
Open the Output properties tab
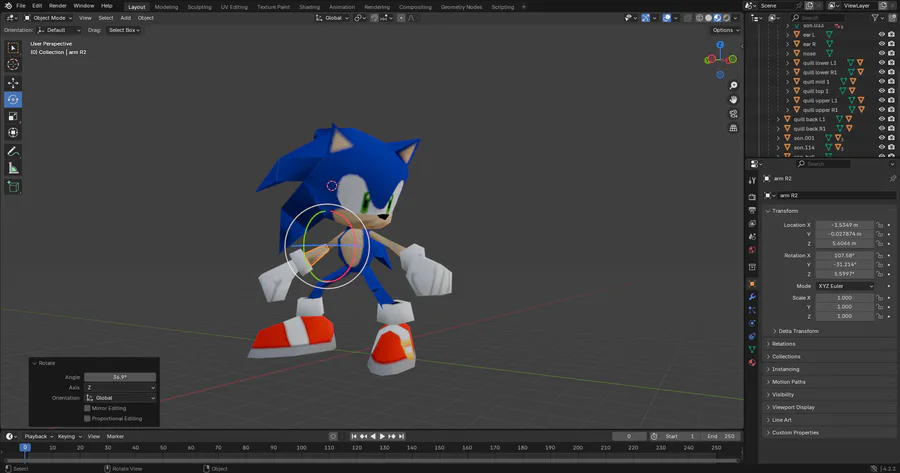pos(752,210)
